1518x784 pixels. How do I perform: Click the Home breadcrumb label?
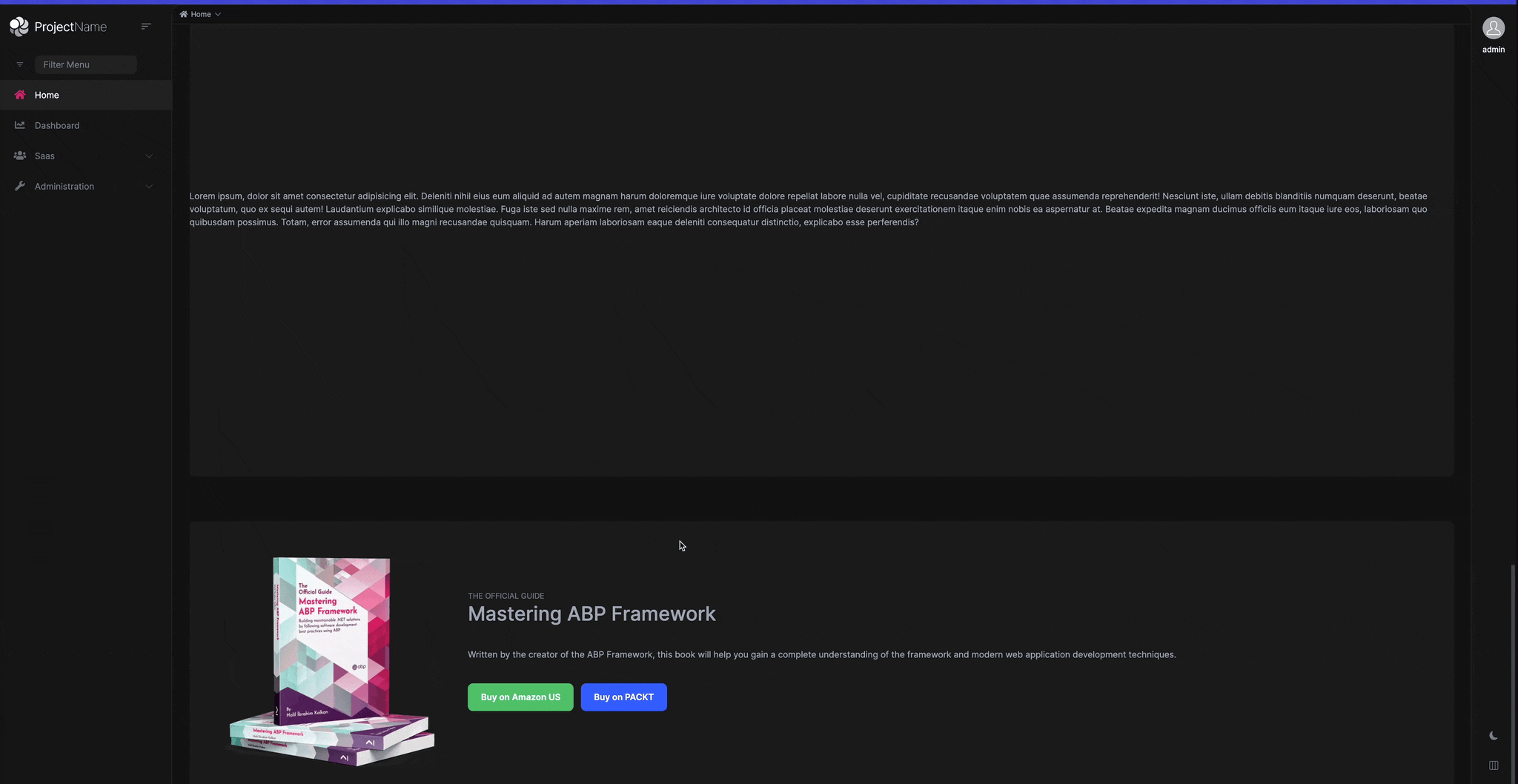point(201,14)
